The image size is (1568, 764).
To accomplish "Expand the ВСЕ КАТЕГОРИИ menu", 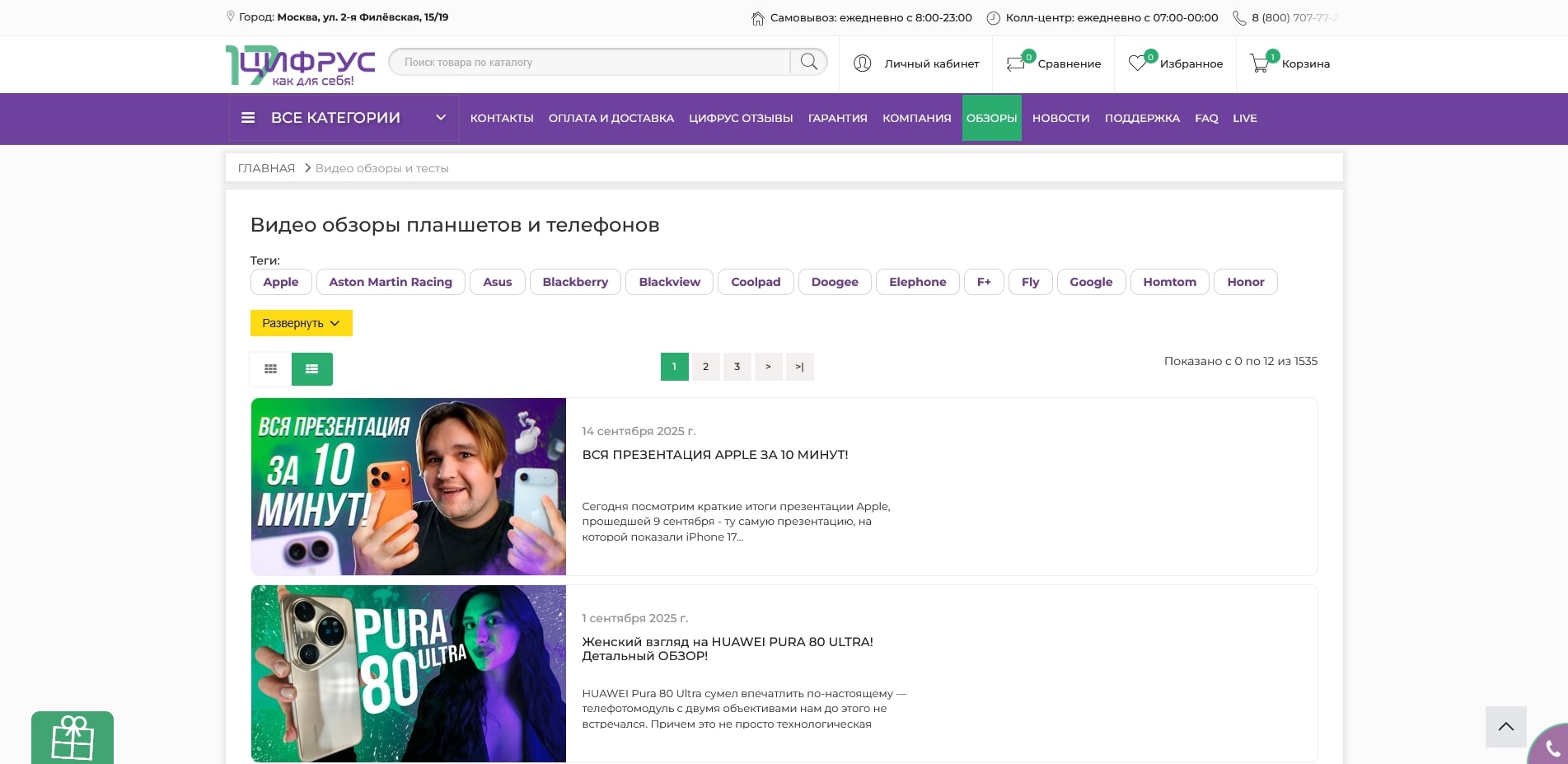I will 344,118.
